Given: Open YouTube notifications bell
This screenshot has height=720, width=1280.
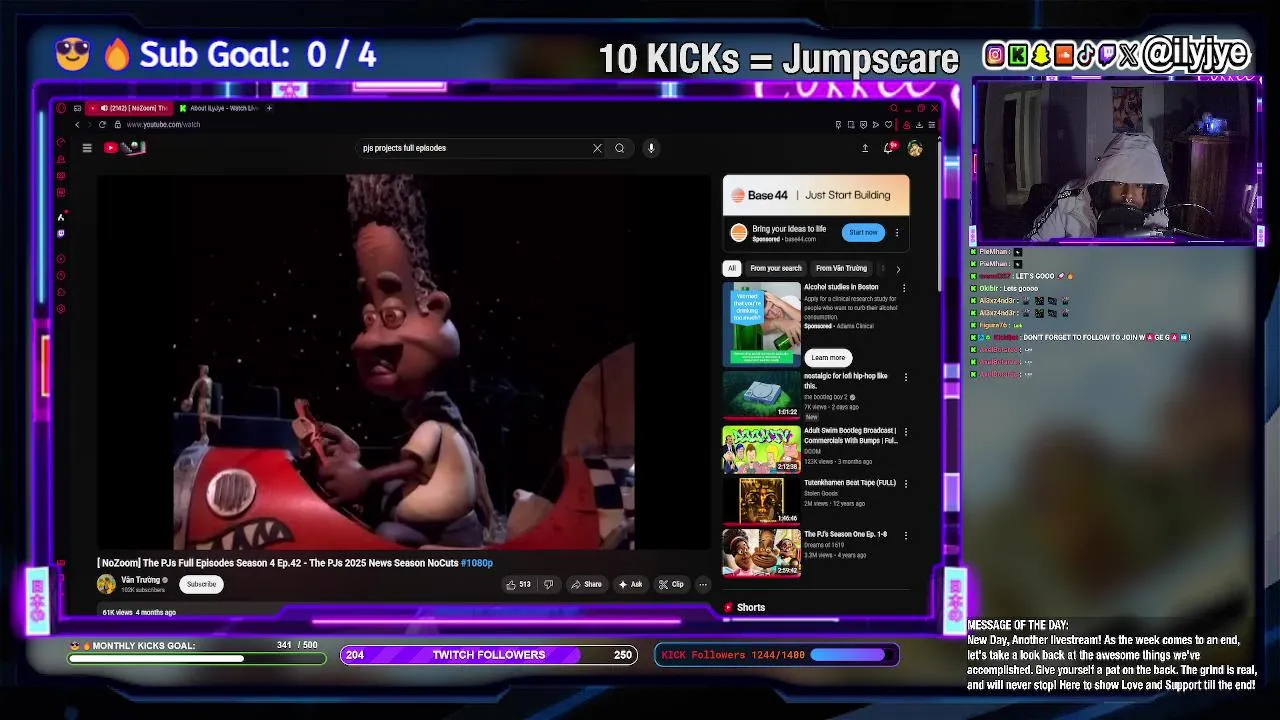Looking at the screenshot, I should (888, 148).
